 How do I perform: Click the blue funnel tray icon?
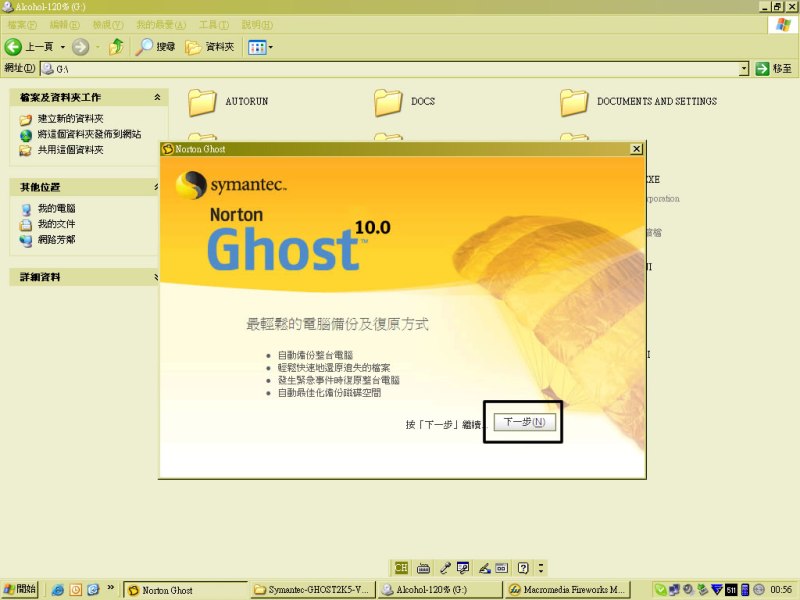click(717, 590)
